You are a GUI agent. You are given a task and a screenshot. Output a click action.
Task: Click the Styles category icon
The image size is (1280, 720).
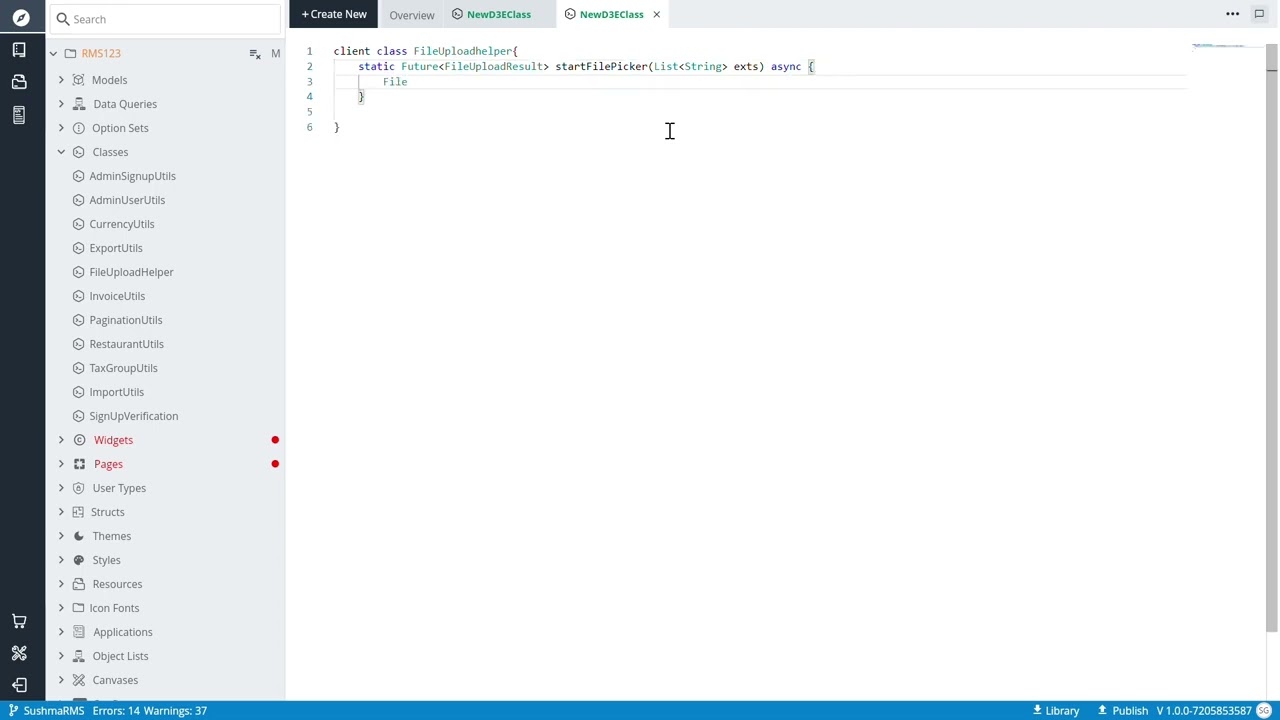pos(79,560)
